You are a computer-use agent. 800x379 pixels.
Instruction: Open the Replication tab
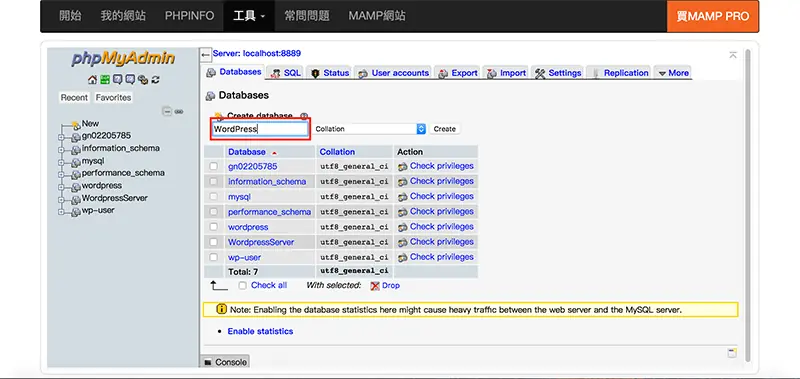pos(619,73)
